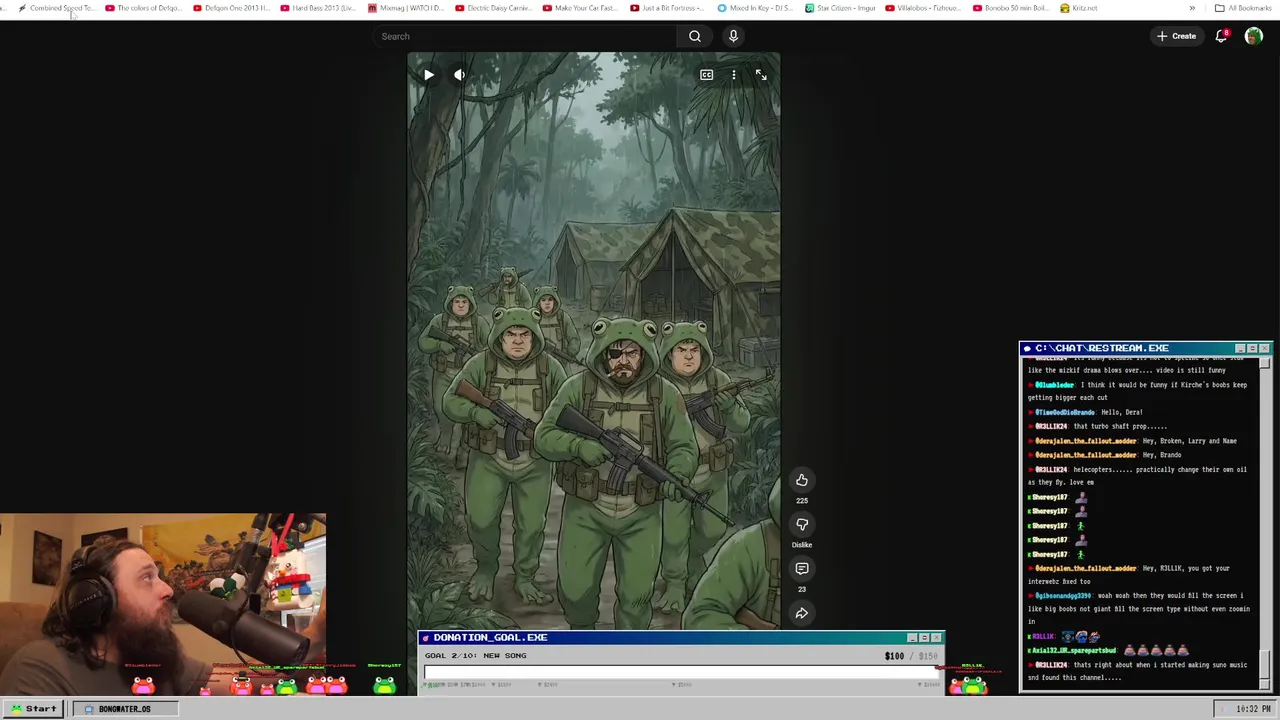This screenshot has height=720, width=1280.
Task: Click the chat scrollbar up arrow
Action: 1265,362
